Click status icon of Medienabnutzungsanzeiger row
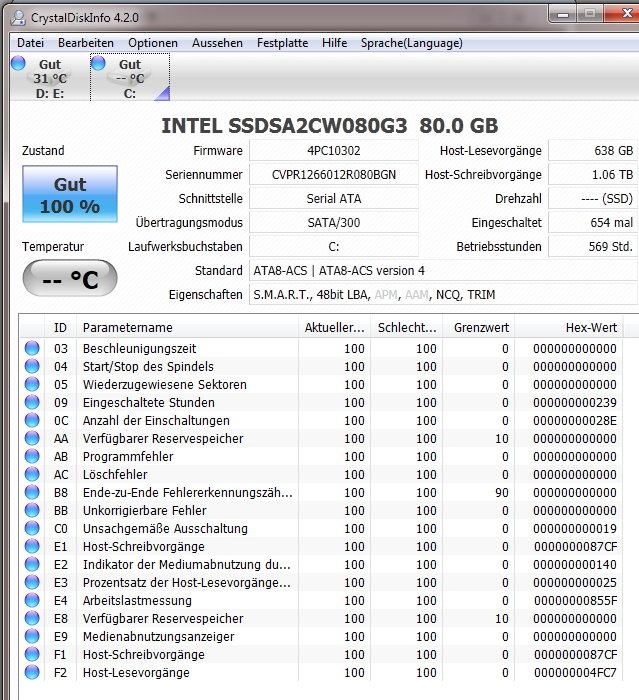 [32, 636]
